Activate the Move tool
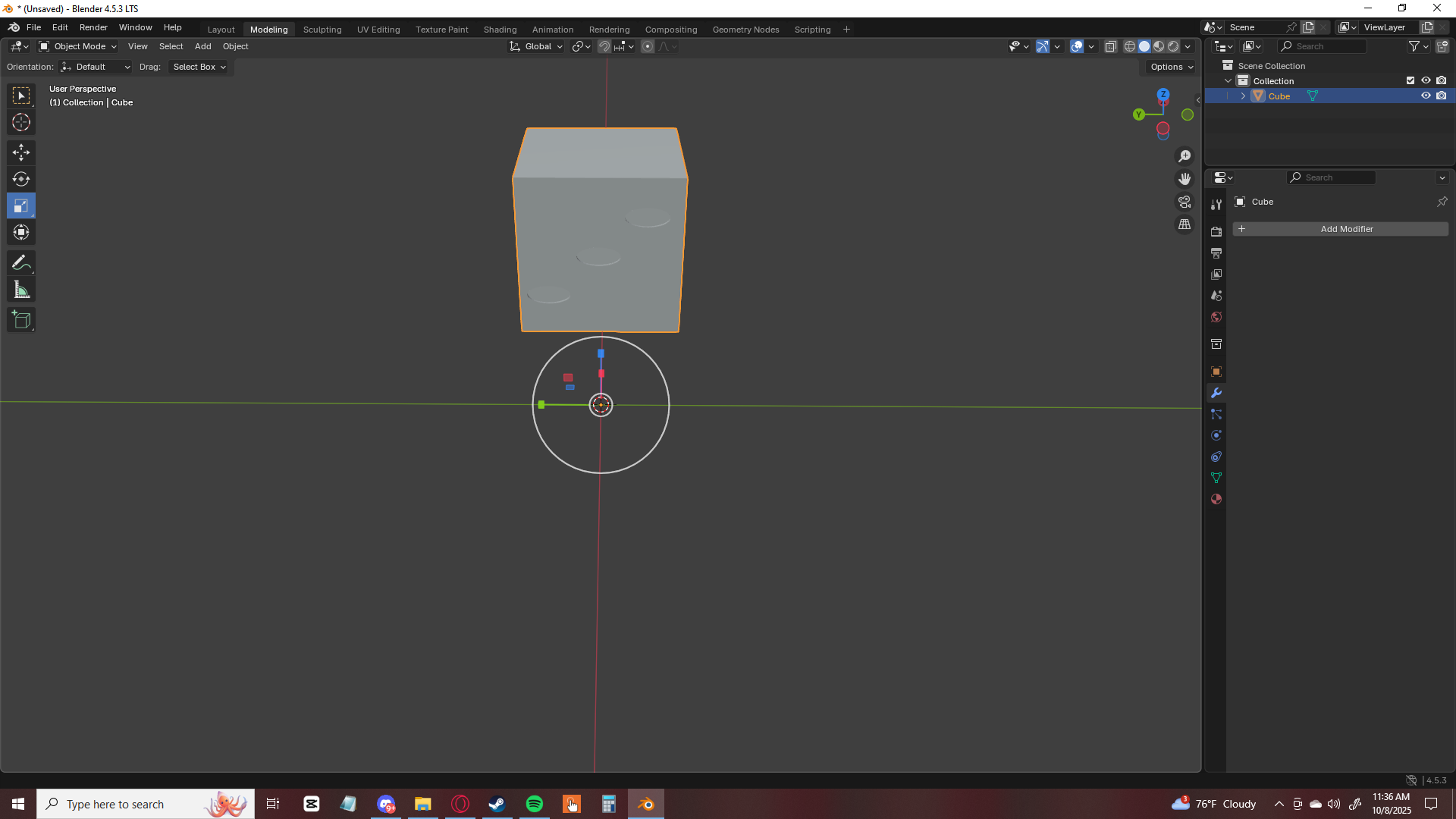This screenshot has height=819, width=1456. click(21, 152)
